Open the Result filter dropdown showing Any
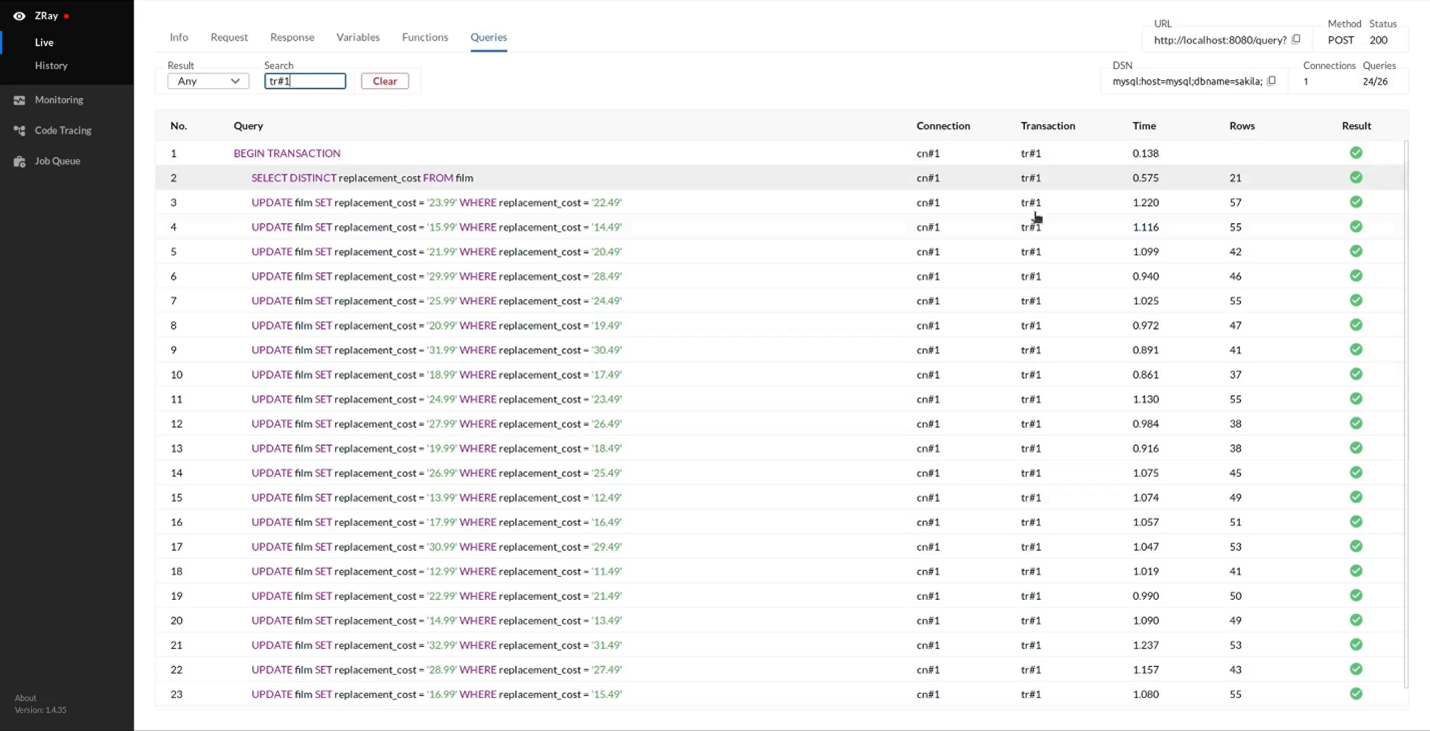 pyautogui.click(x=207, y=80)
